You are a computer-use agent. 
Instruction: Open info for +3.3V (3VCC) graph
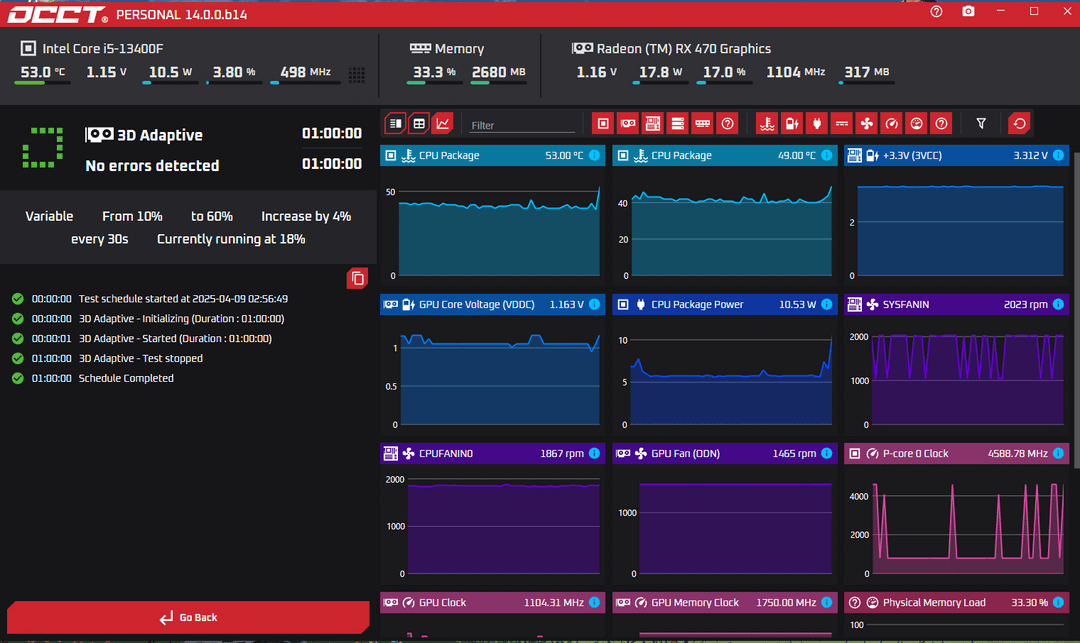[x=1059, y=156]
